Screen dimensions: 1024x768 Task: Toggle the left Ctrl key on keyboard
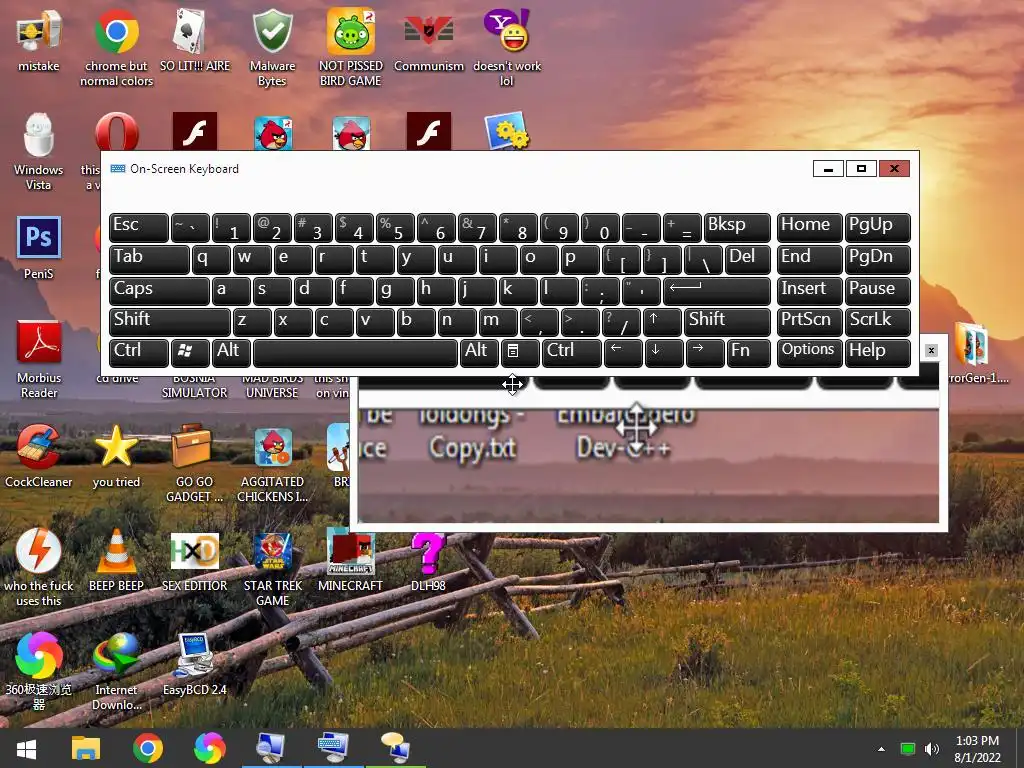[138, 353]
